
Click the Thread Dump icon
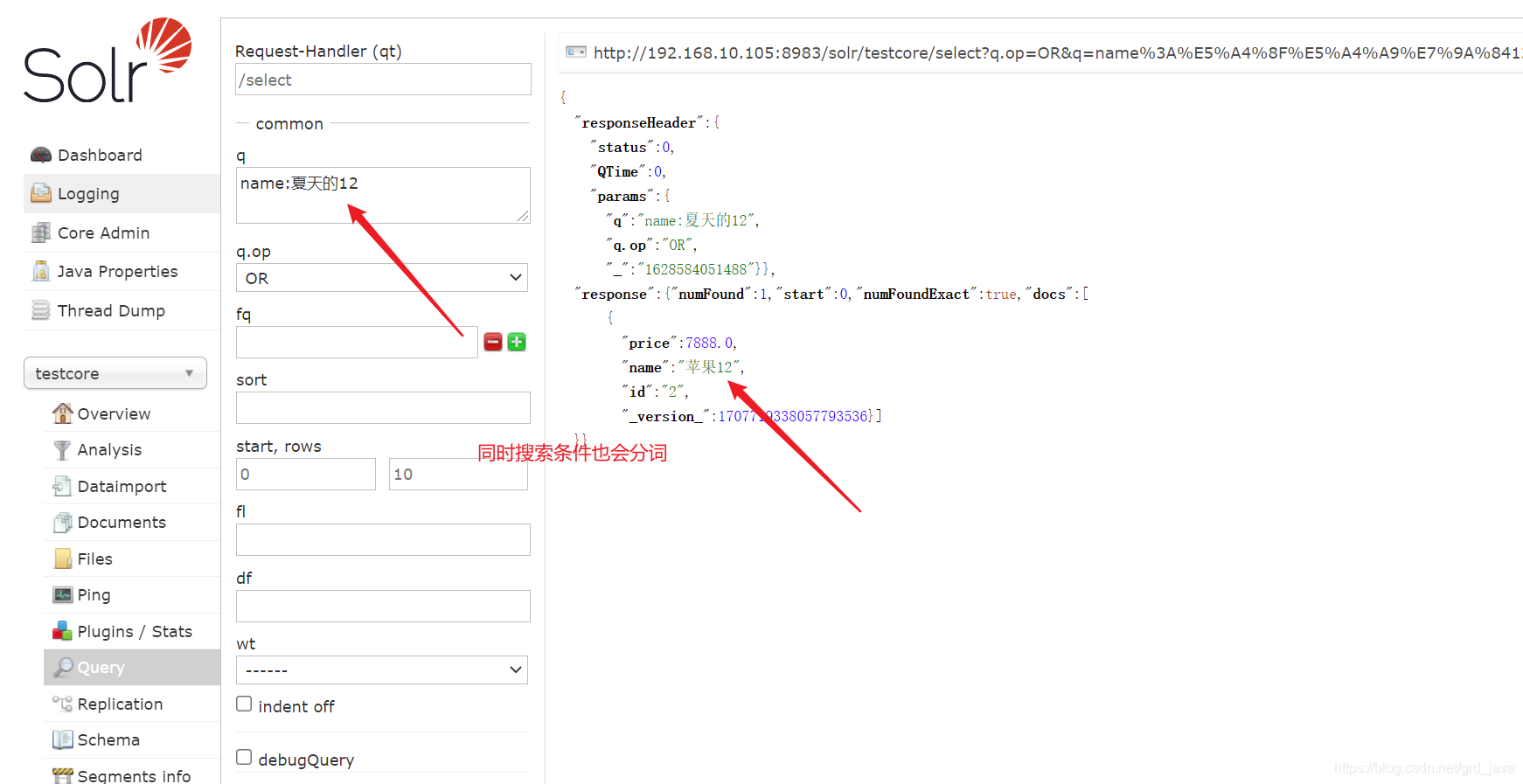click(x=41, y=310)
